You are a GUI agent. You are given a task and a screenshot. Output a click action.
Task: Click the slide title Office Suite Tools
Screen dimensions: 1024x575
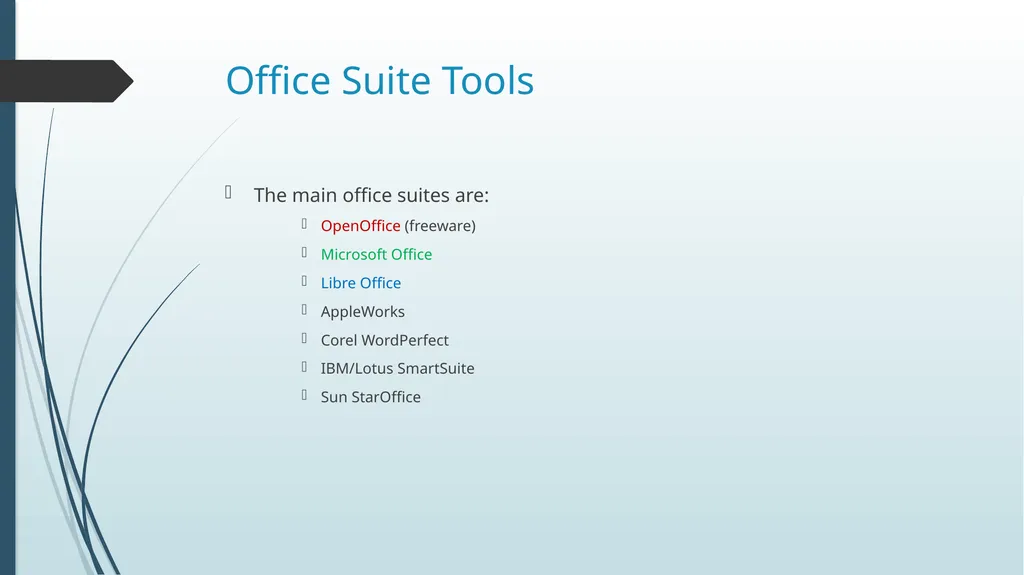coord(379,80)
